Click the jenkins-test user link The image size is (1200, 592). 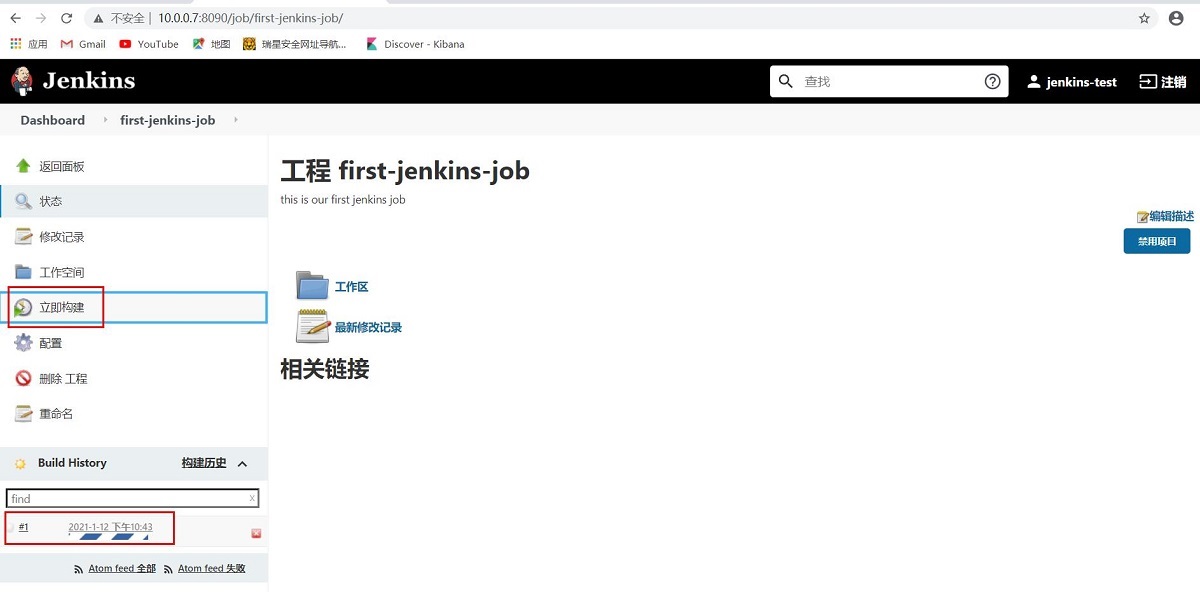click(x=1082, y=82)
